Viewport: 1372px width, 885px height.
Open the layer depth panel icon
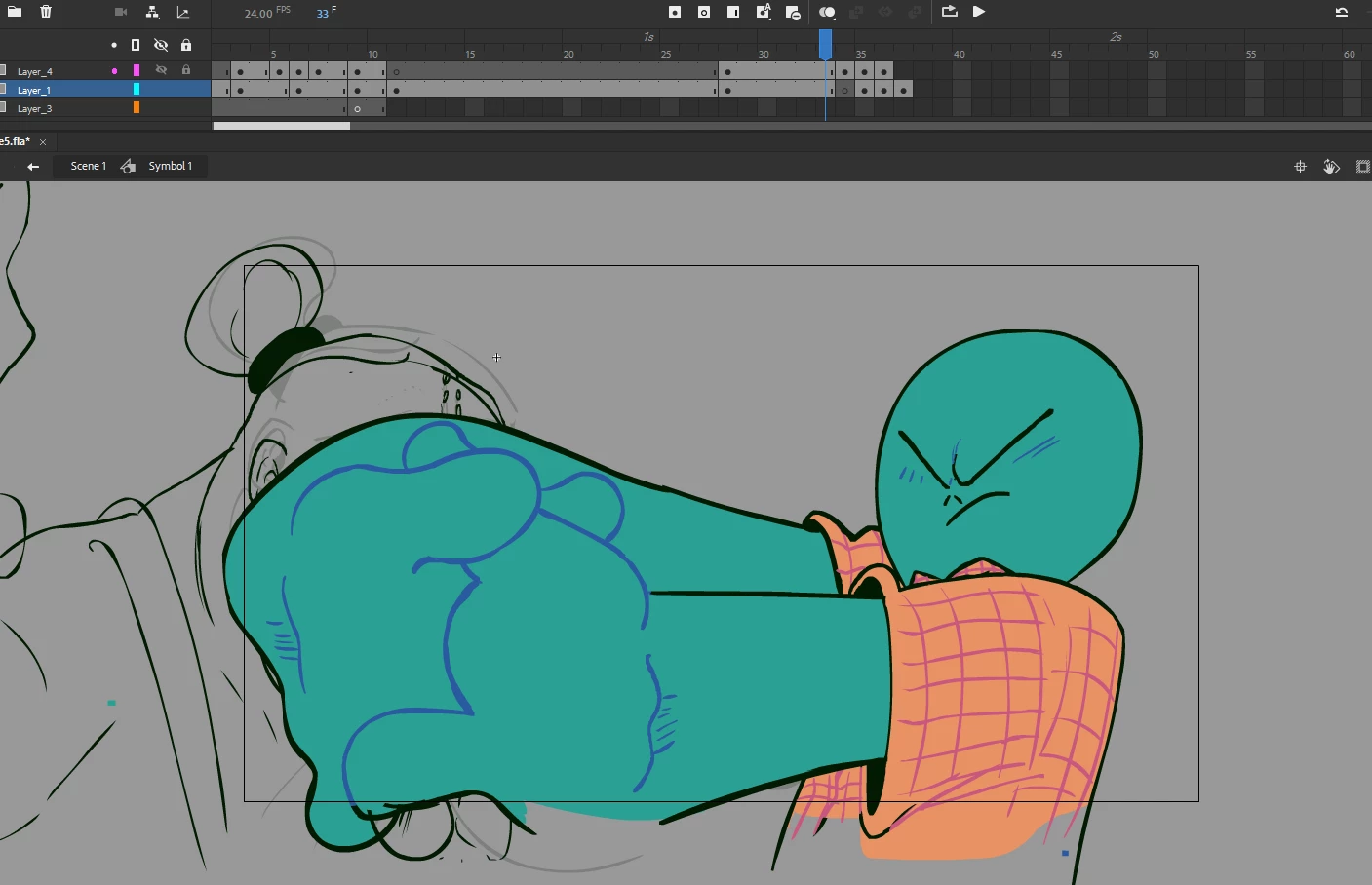coord(182,12)
